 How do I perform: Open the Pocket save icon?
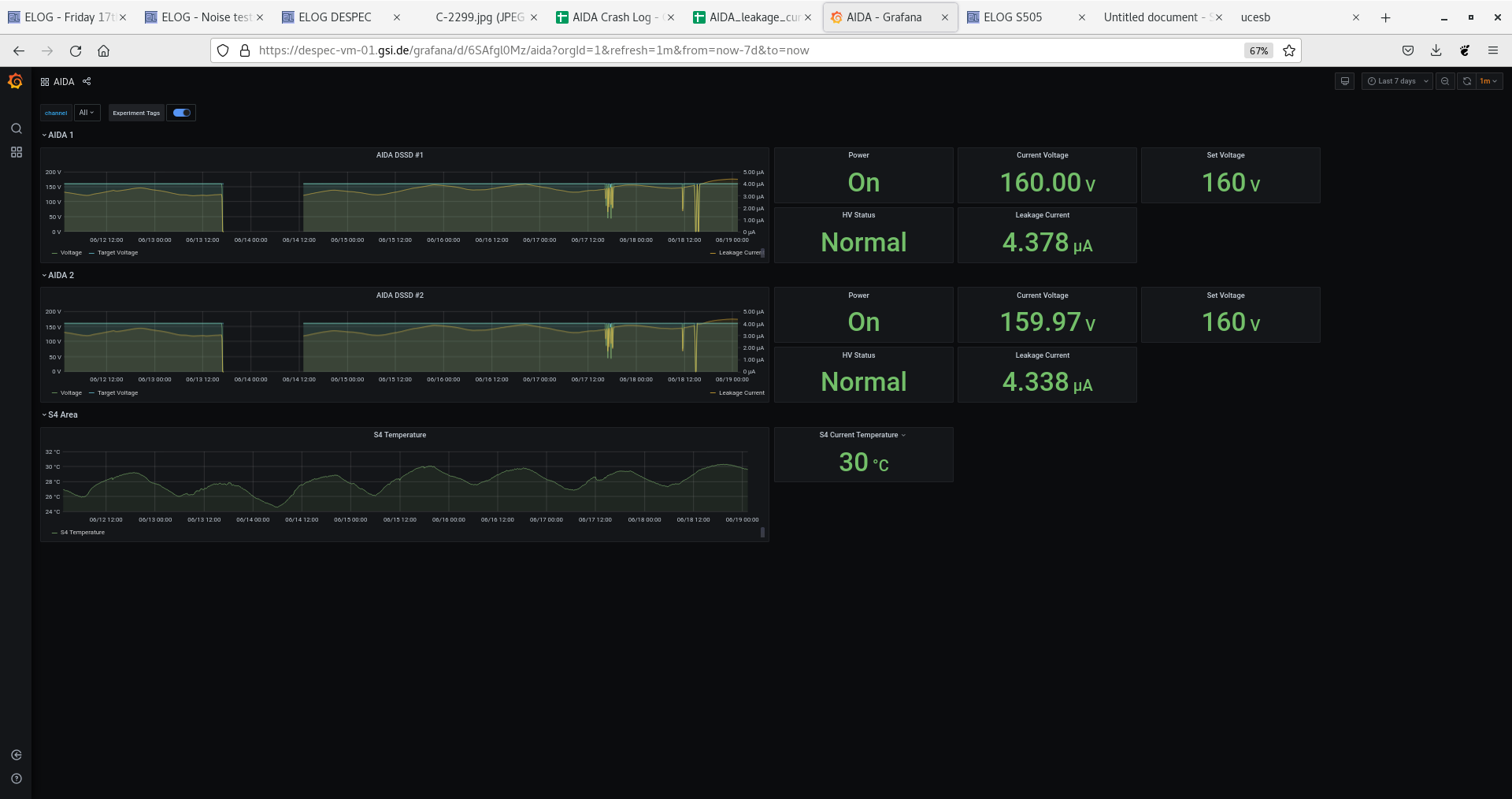(1408, 50)
